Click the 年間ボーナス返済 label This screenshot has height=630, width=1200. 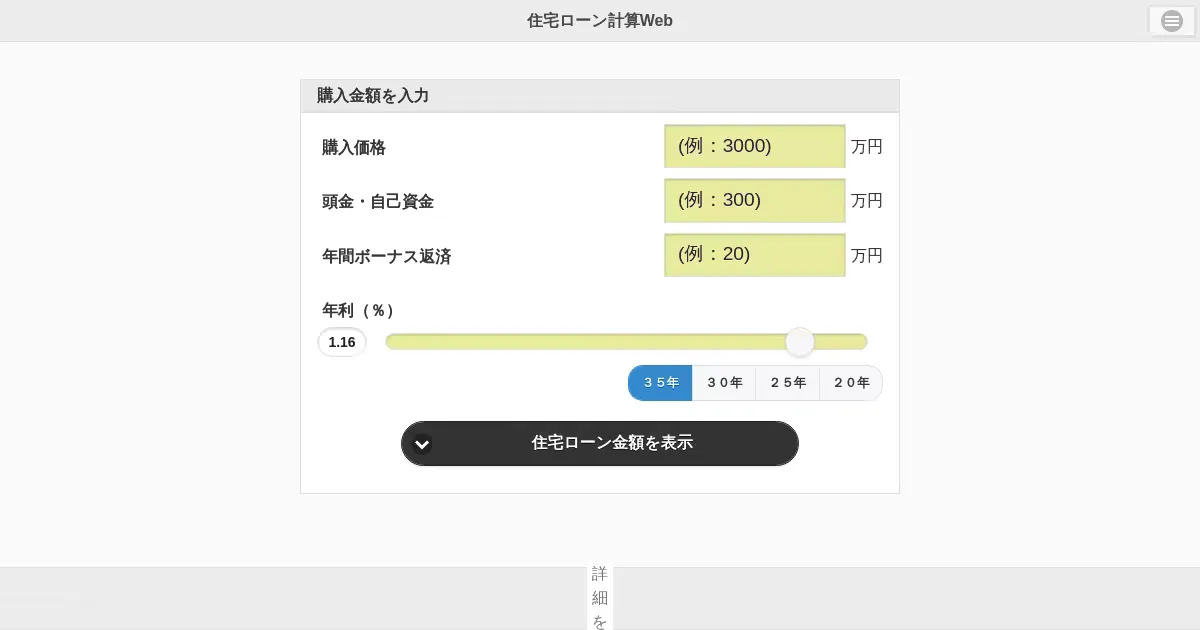click(x=386, y=257)
